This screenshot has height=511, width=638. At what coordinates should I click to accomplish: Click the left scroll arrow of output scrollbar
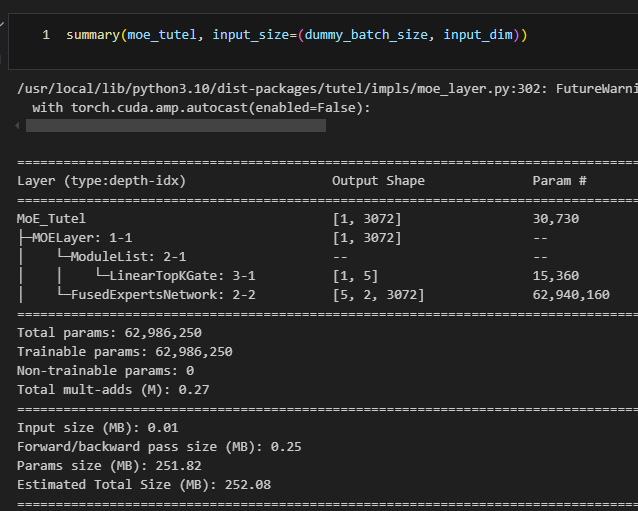click(x=17, y=126)
